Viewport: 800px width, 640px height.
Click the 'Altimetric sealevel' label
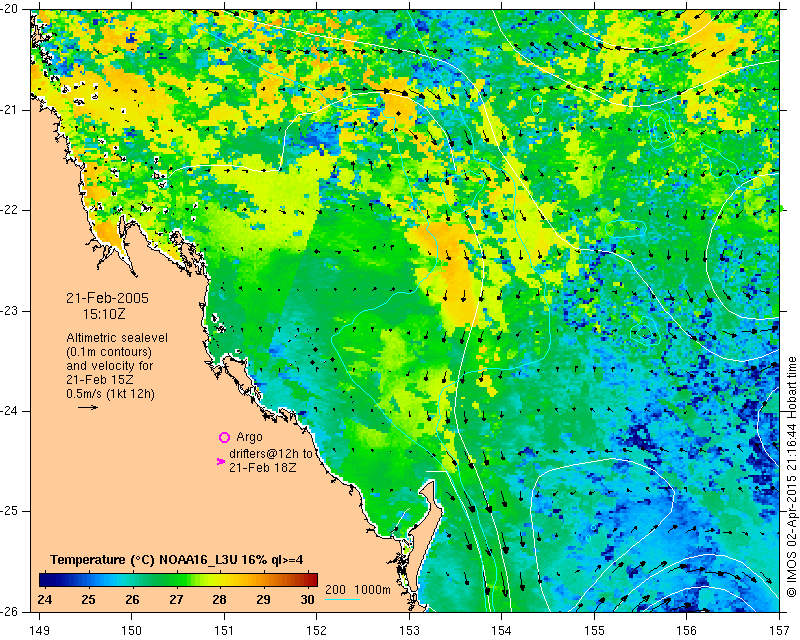click(x=117, y=338)
